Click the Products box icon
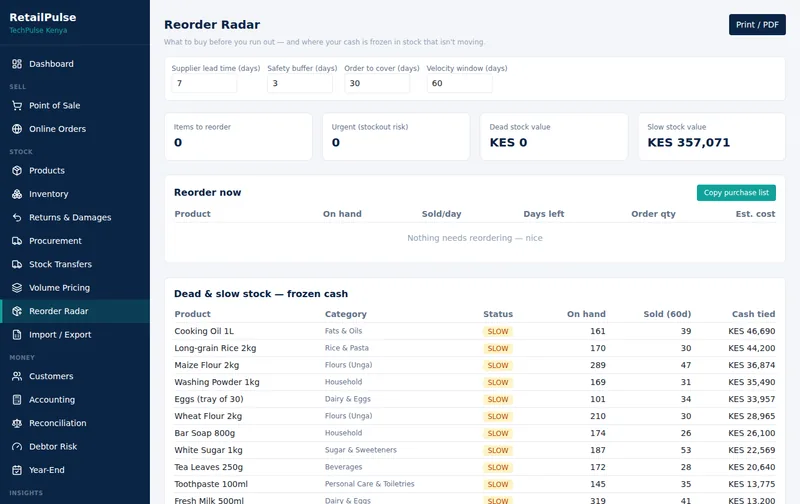Viewport: 800px width, 504px height. [17, 170]
